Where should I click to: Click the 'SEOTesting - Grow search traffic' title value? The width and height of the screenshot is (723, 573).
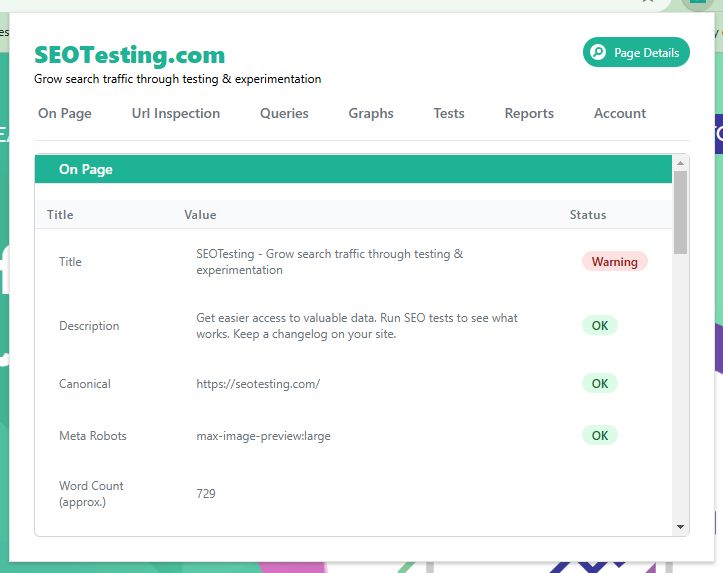click(x=329, y=262)
